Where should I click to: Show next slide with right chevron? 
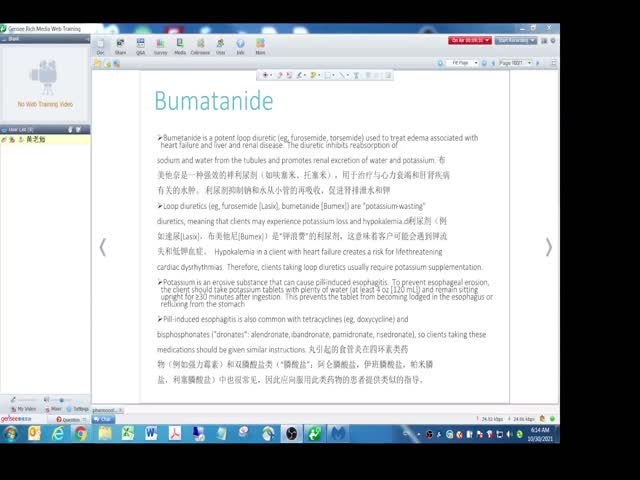pyautogui.click(x=549, y=247)
